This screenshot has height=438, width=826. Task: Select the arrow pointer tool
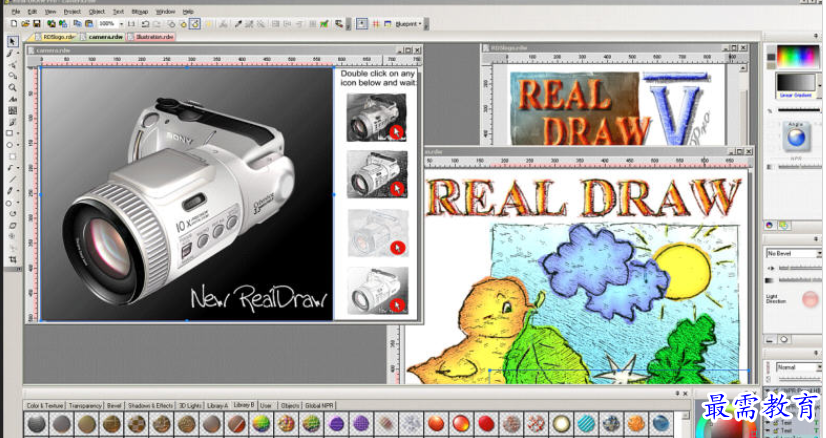13,41
